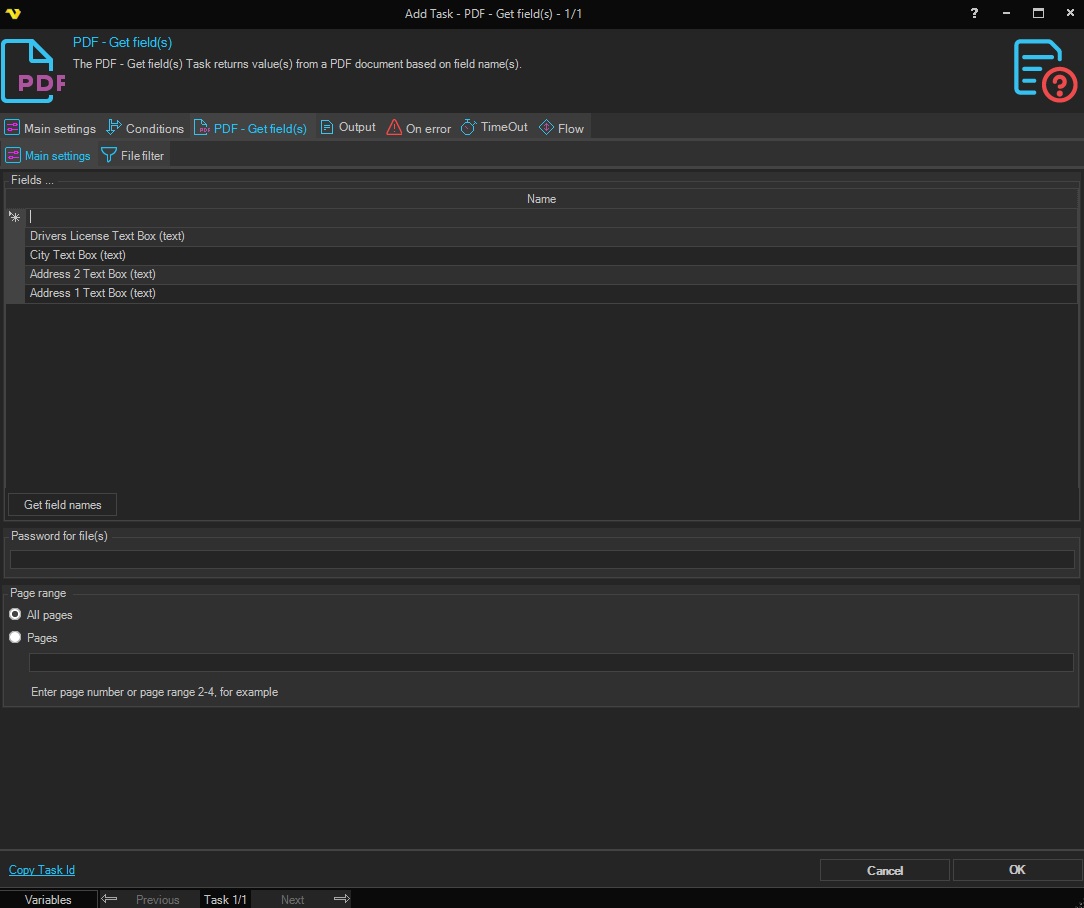Select the PDF - Get field(s) tab
The width and height of the screenshot is (1084, 908).
tap(251, 128)
